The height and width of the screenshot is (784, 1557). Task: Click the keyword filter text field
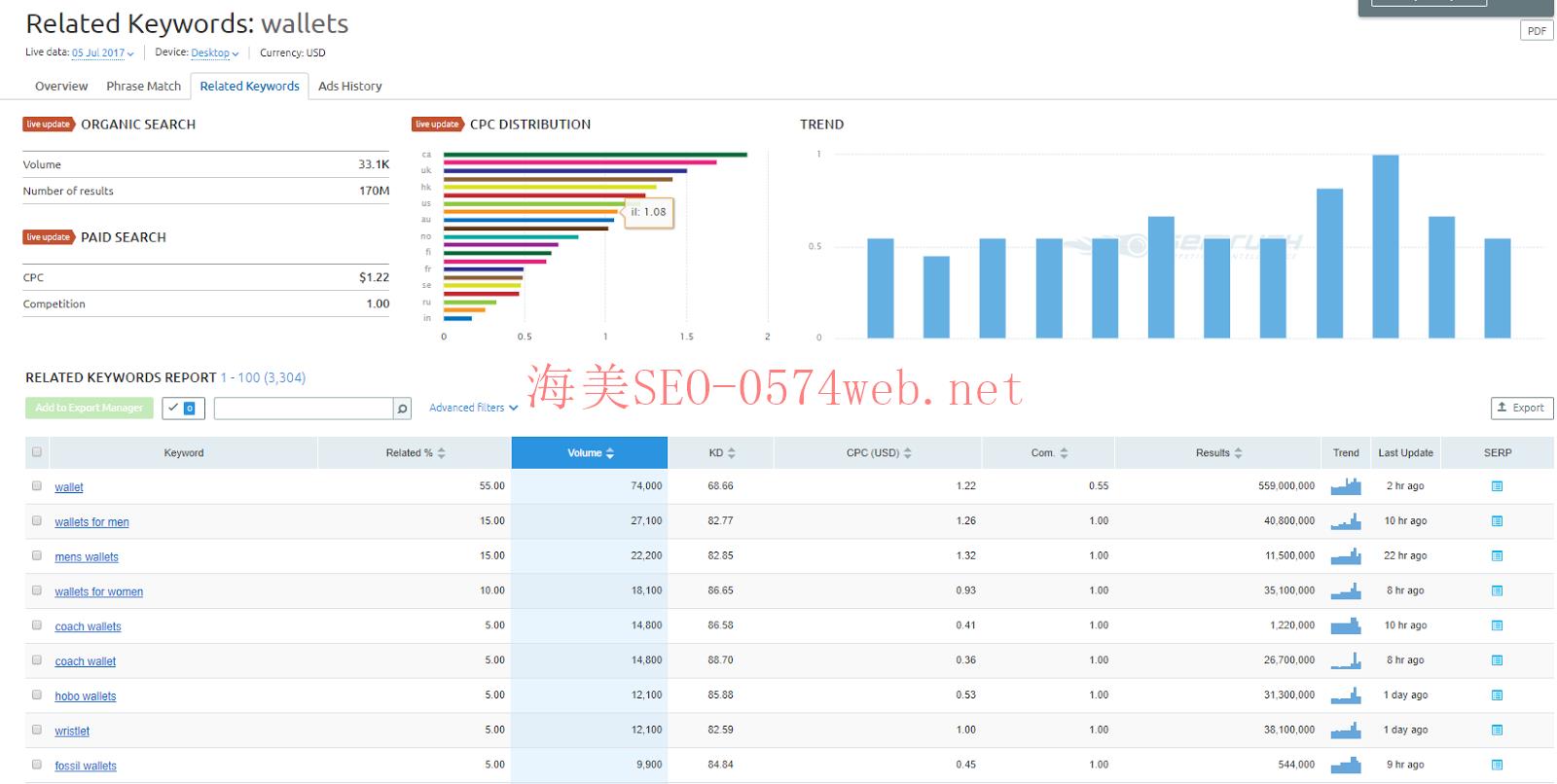coord(303,409)
